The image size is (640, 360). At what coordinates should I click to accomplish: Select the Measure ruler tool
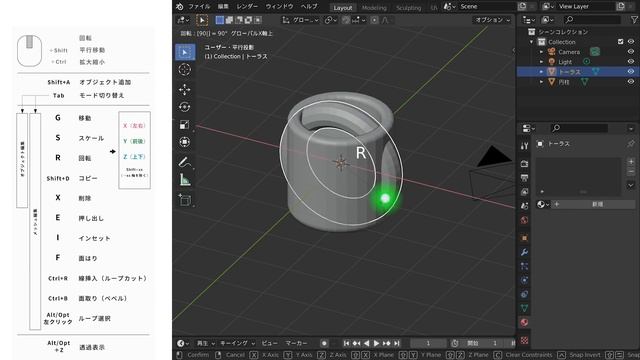pos(184,180)
